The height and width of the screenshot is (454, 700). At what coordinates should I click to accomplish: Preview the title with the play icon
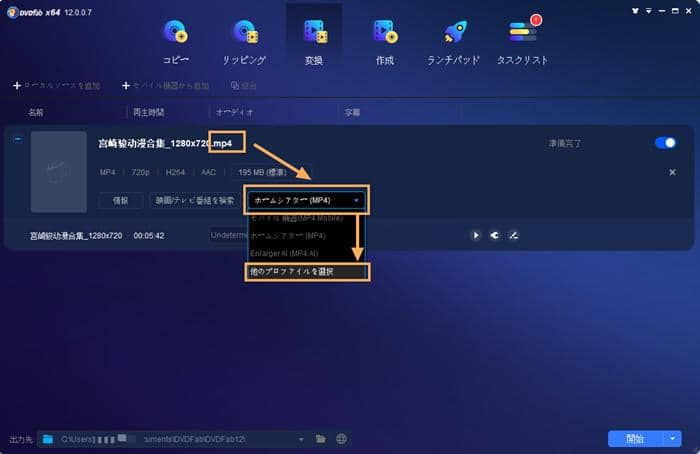[476, 235]
